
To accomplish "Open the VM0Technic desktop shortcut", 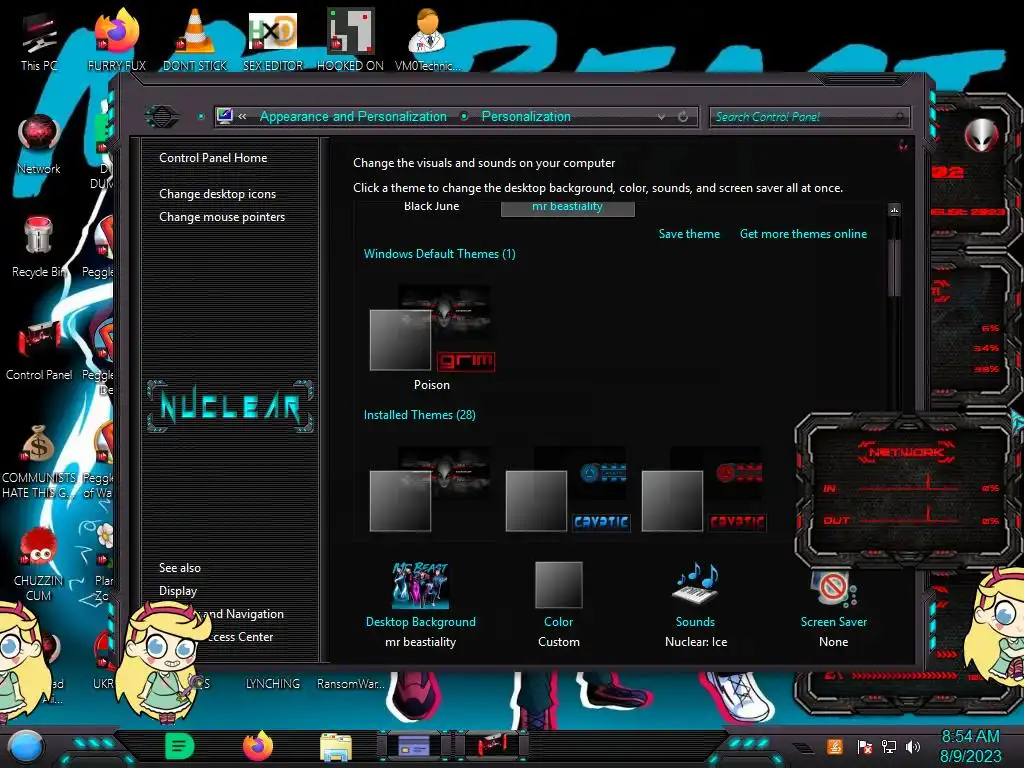I will (428, 39).
